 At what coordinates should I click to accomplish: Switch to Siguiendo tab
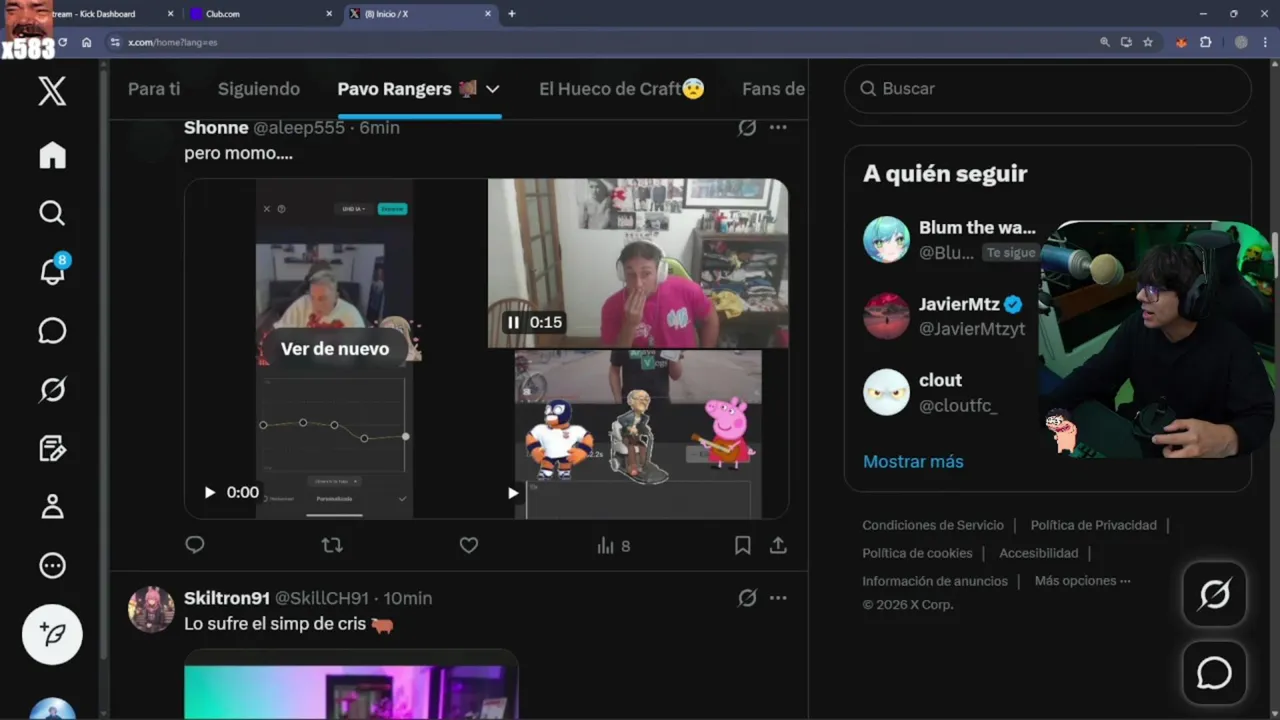pos(259,89)
